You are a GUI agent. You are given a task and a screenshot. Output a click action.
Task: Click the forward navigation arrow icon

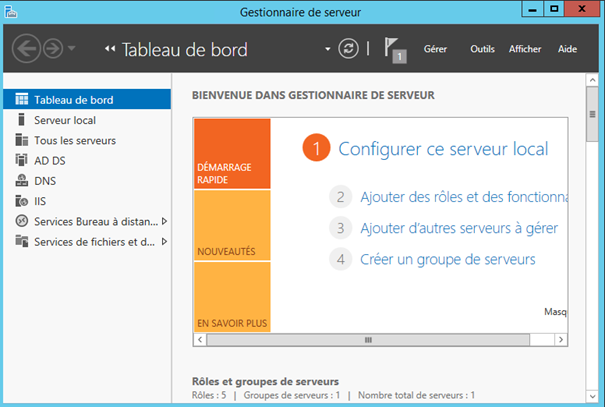[53, 48]
